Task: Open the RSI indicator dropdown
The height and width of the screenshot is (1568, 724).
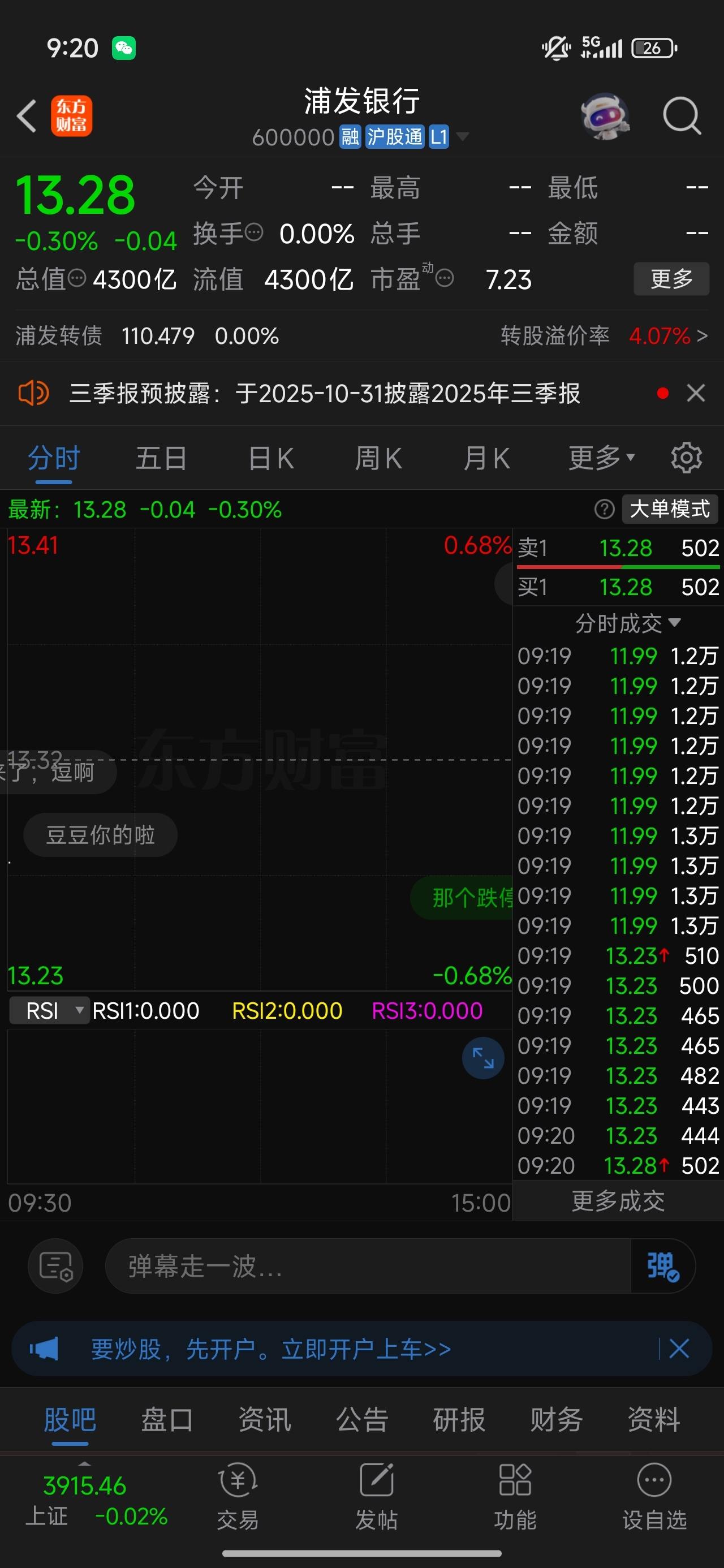Action: pos(49,1010)
